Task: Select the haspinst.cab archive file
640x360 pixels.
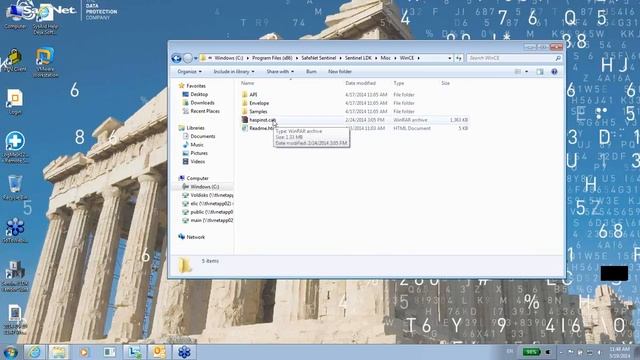Action: 262,120
